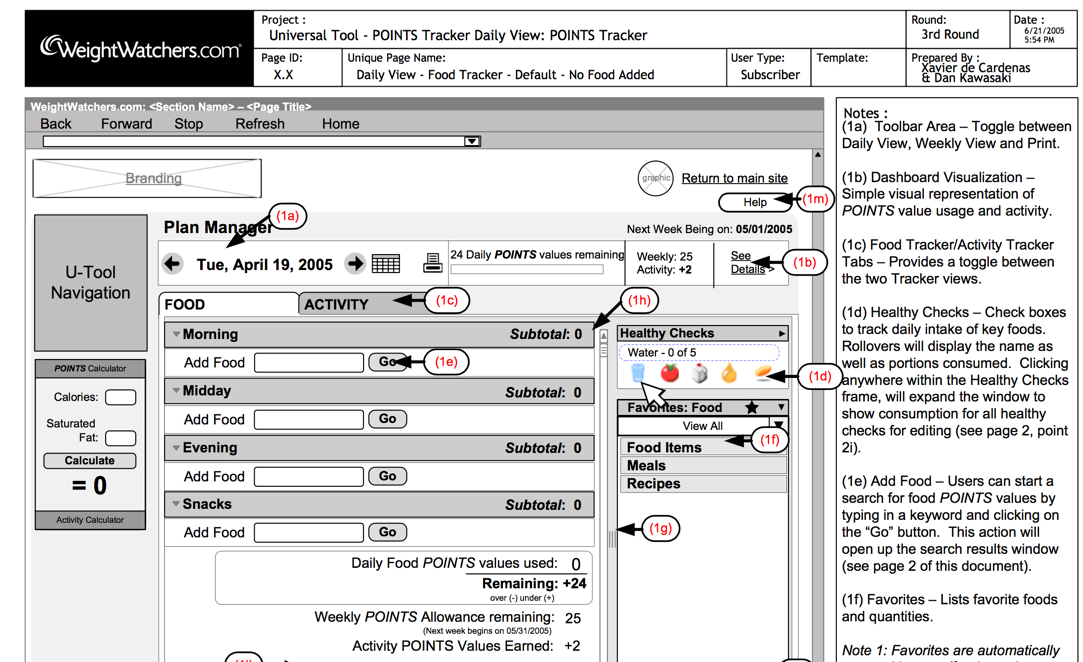This screenshot has width=1083, height=662.
Task: Open the View All dropdown
Action: point(778,425)
